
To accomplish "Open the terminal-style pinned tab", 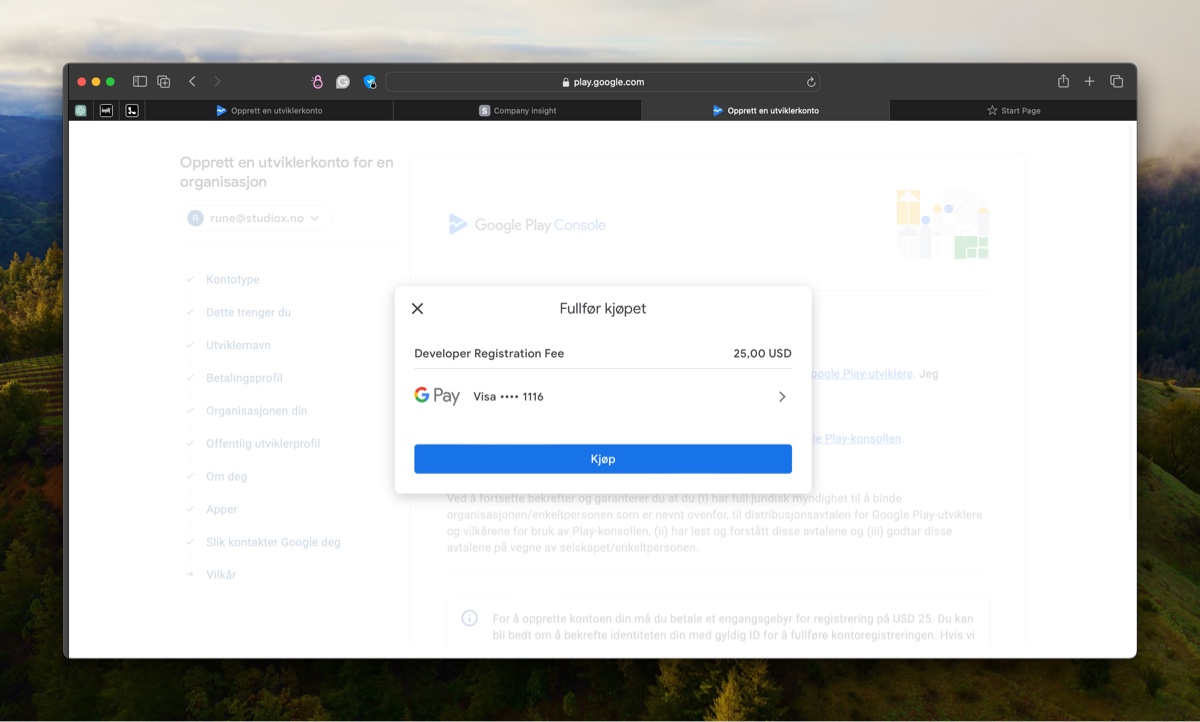I will [x=132, y=111].
